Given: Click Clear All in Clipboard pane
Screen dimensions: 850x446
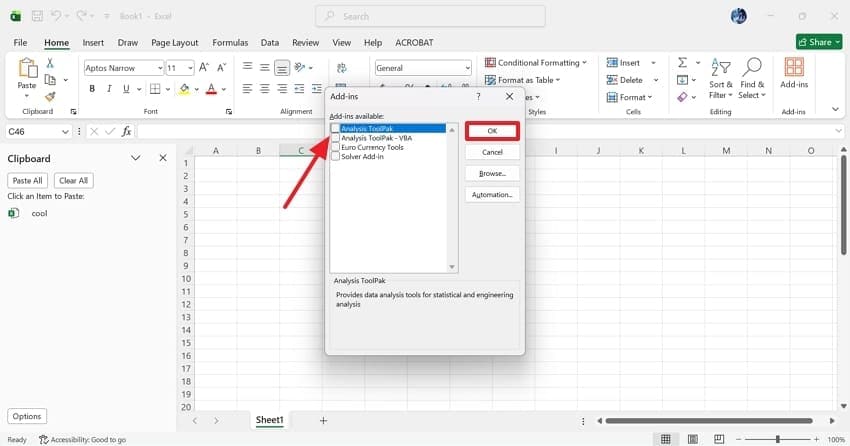Looking at the screenshot, I should (x=74, y=180).
